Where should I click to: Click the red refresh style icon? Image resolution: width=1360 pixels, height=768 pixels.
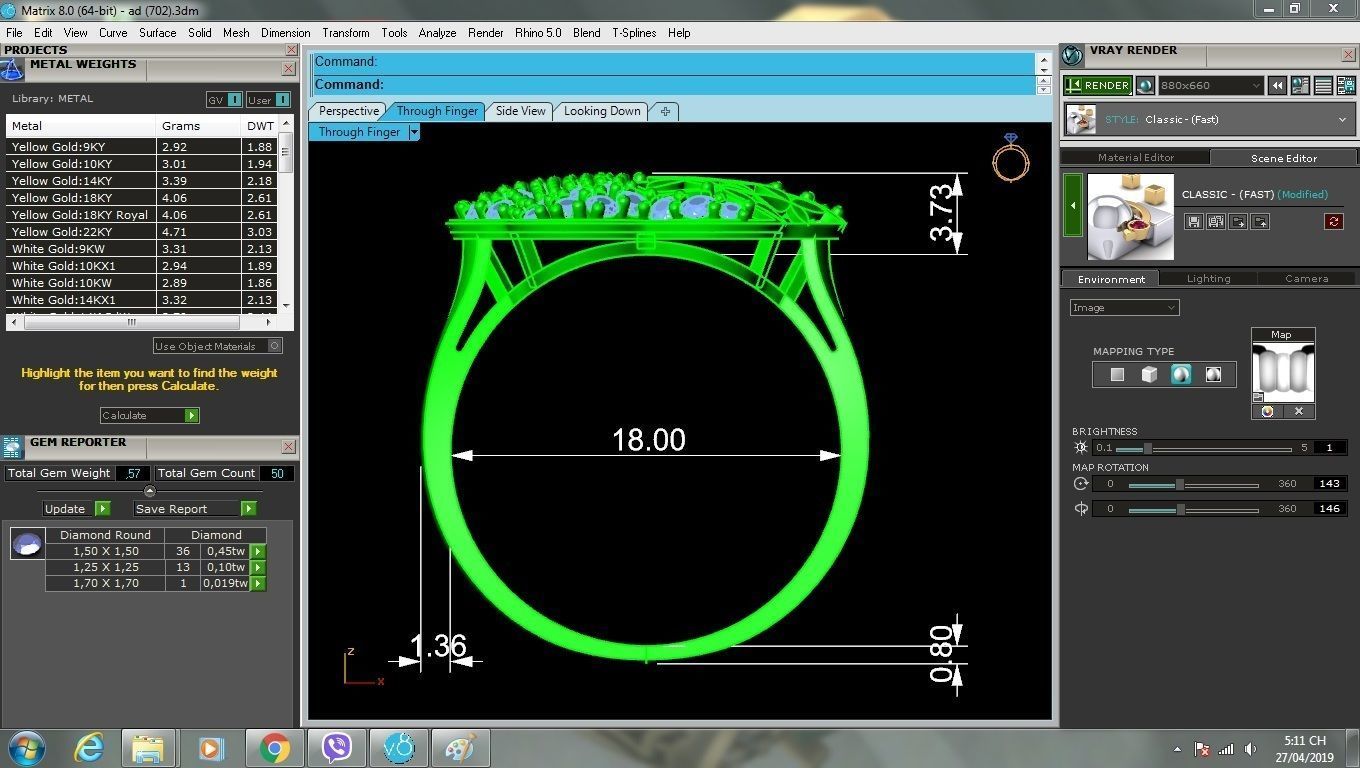(1333, 221)
